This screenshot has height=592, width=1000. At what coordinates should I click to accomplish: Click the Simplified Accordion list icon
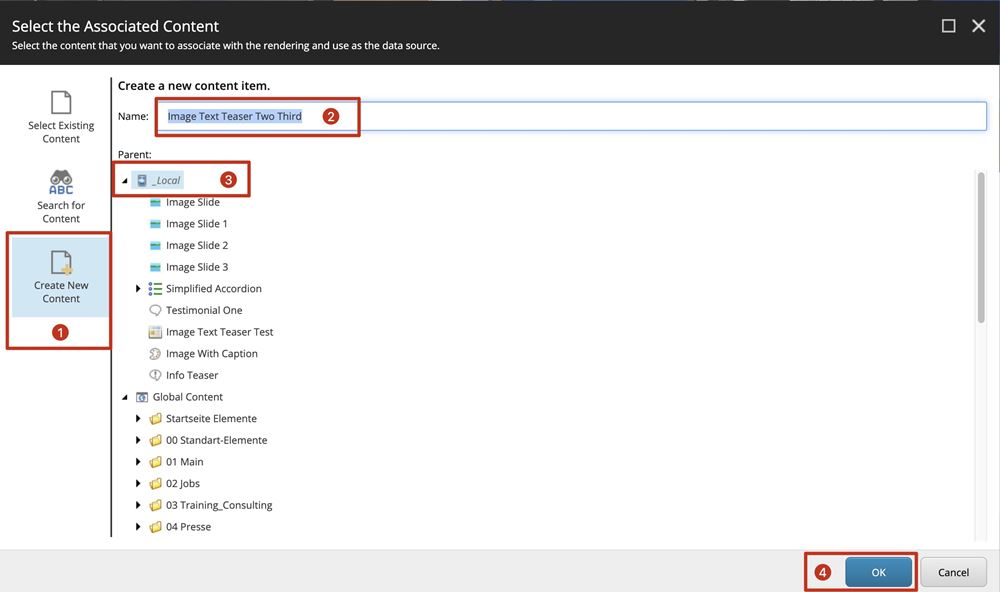[155, 289]
